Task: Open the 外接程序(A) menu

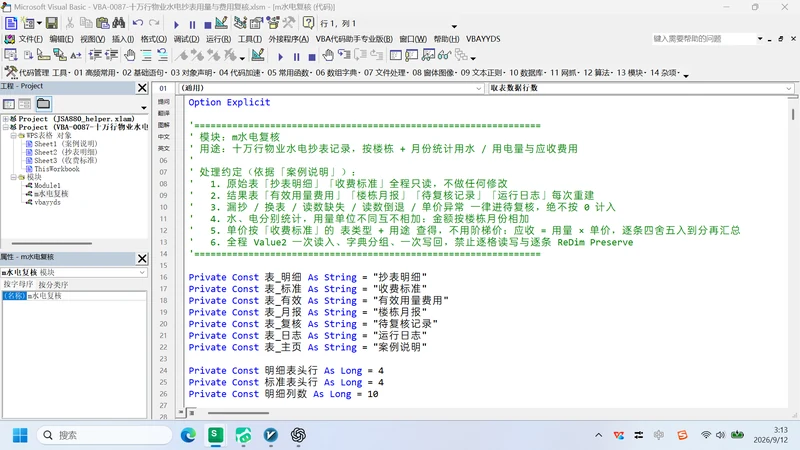Action: click(x=289, y=39)
